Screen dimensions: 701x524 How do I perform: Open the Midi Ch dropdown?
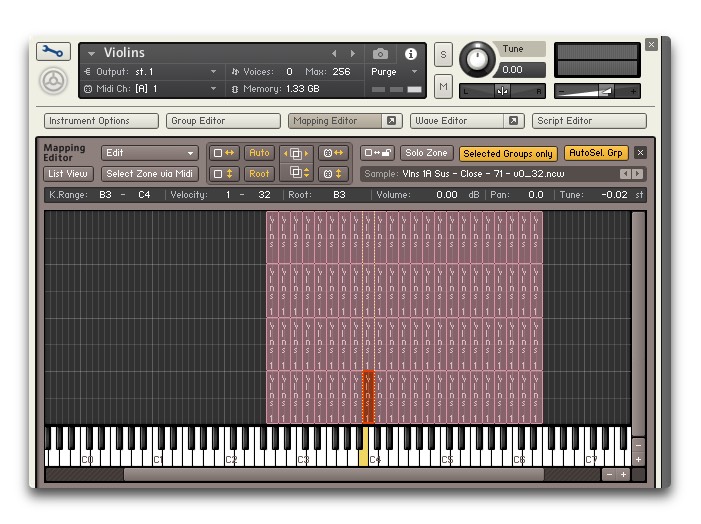tap(213, 89)
